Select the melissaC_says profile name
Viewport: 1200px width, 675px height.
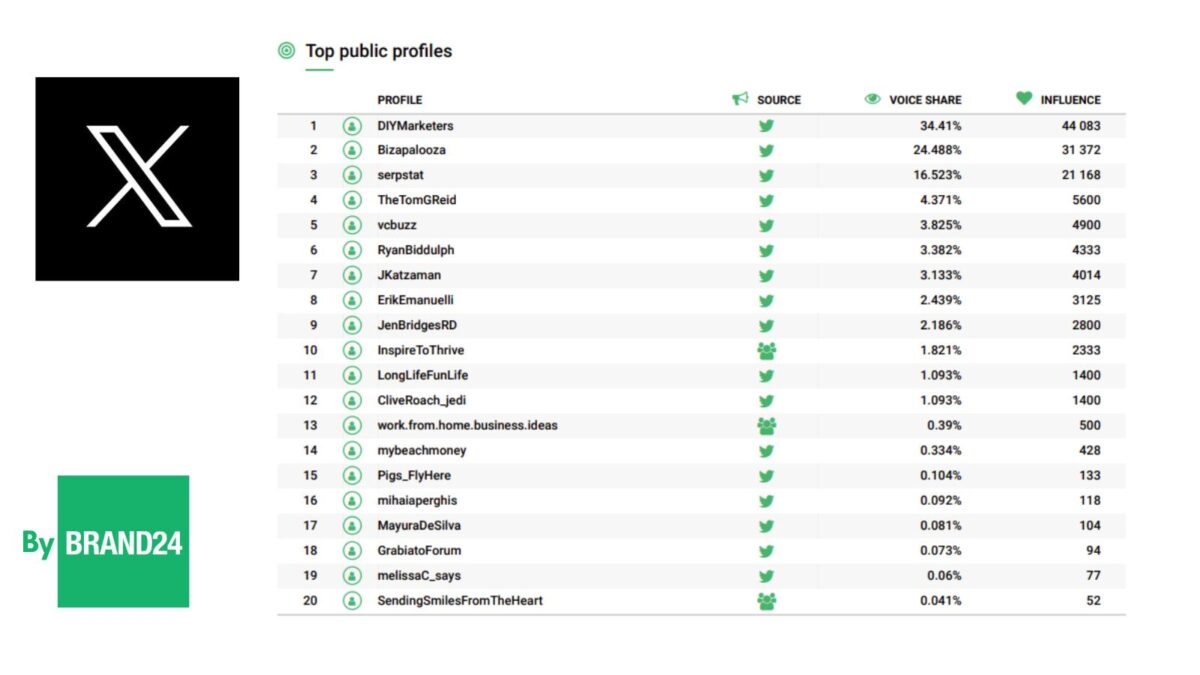[419, 575]
